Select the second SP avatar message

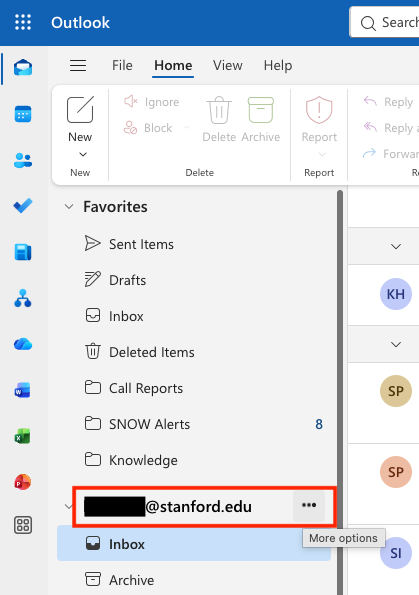pyautogui.click(x=396, y=472)
